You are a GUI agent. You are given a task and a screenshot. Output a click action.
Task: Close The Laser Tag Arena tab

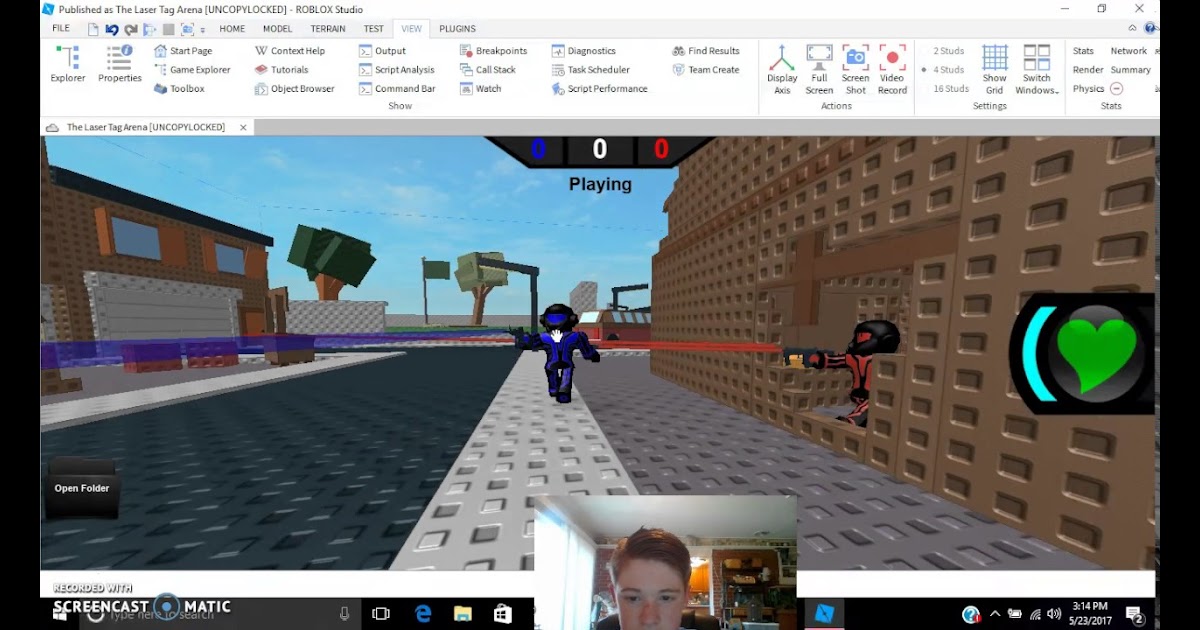(243, 128)
